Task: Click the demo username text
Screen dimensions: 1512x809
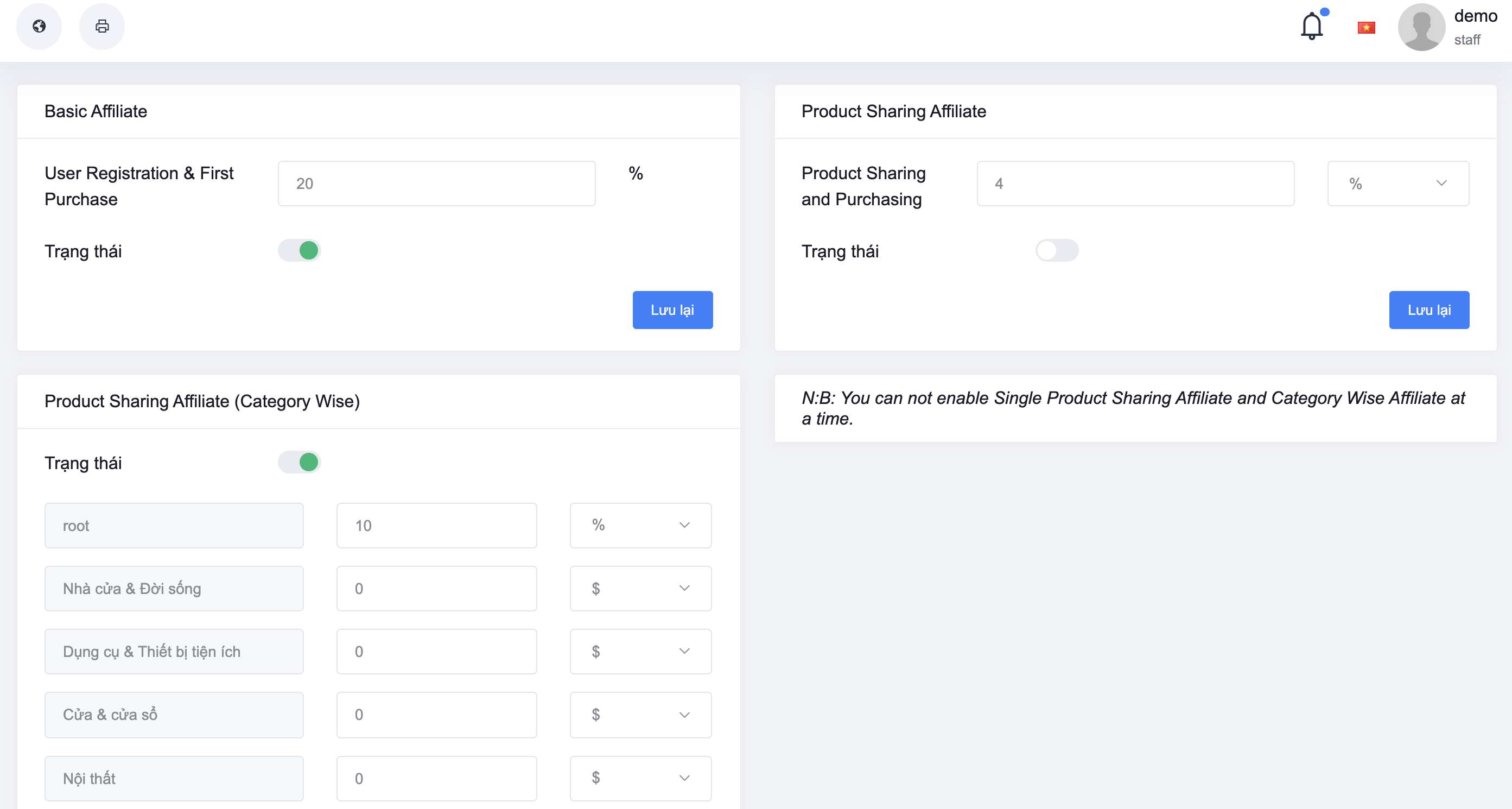Action: pyautogui.click(x=1476, y=16)
